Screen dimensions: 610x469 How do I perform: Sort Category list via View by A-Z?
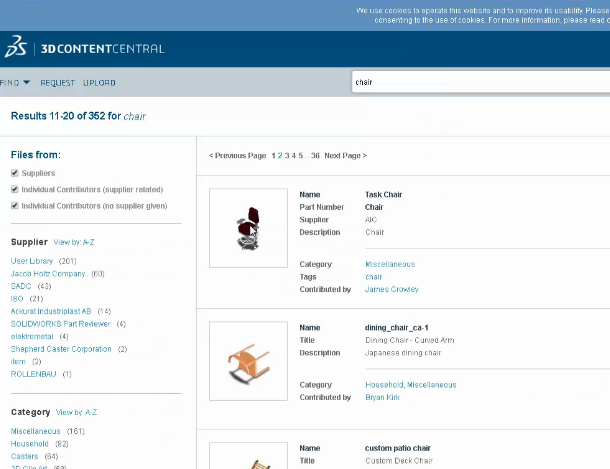(76, 412)
